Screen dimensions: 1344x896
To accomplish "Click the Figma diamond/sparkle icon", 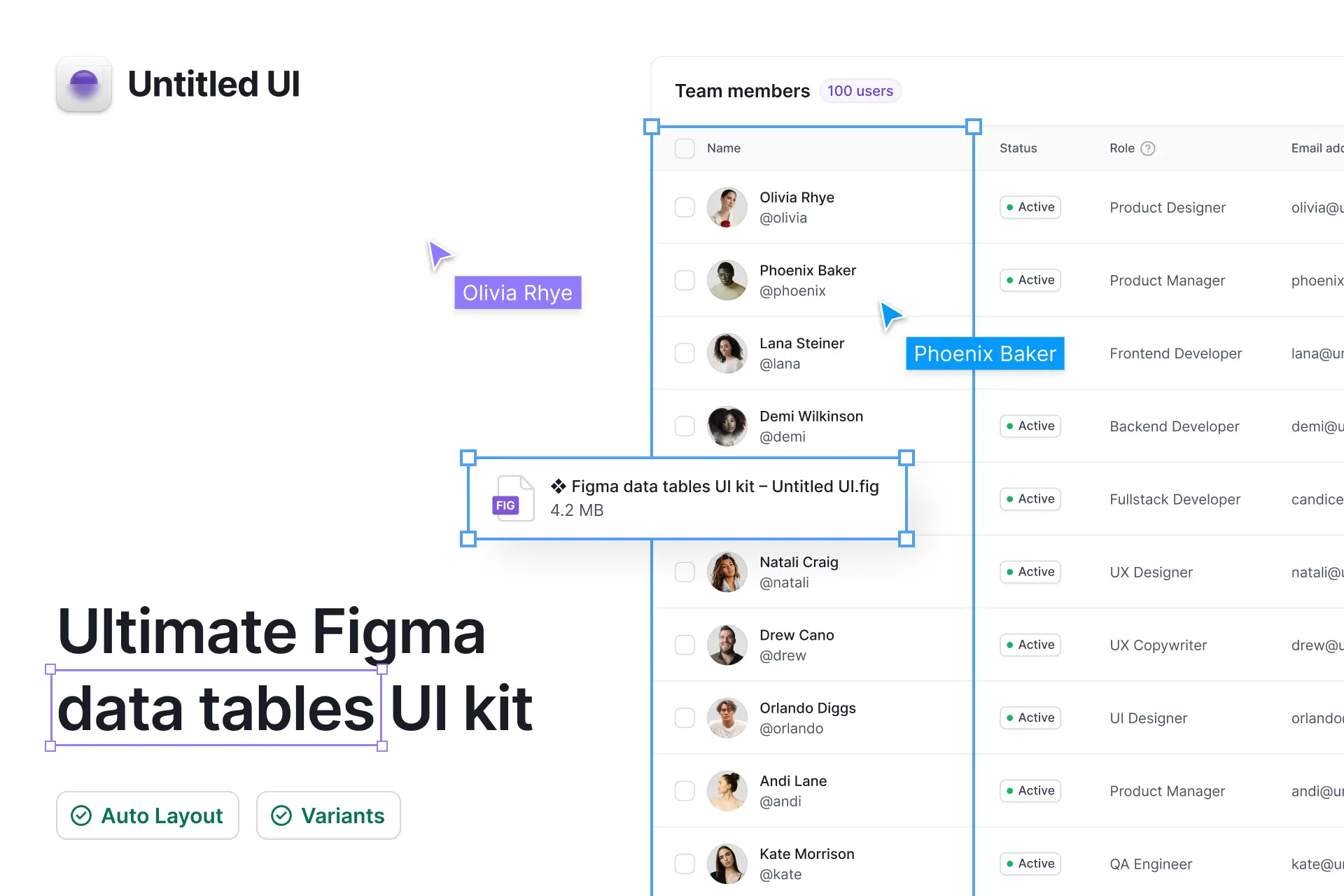I will 559,488.
